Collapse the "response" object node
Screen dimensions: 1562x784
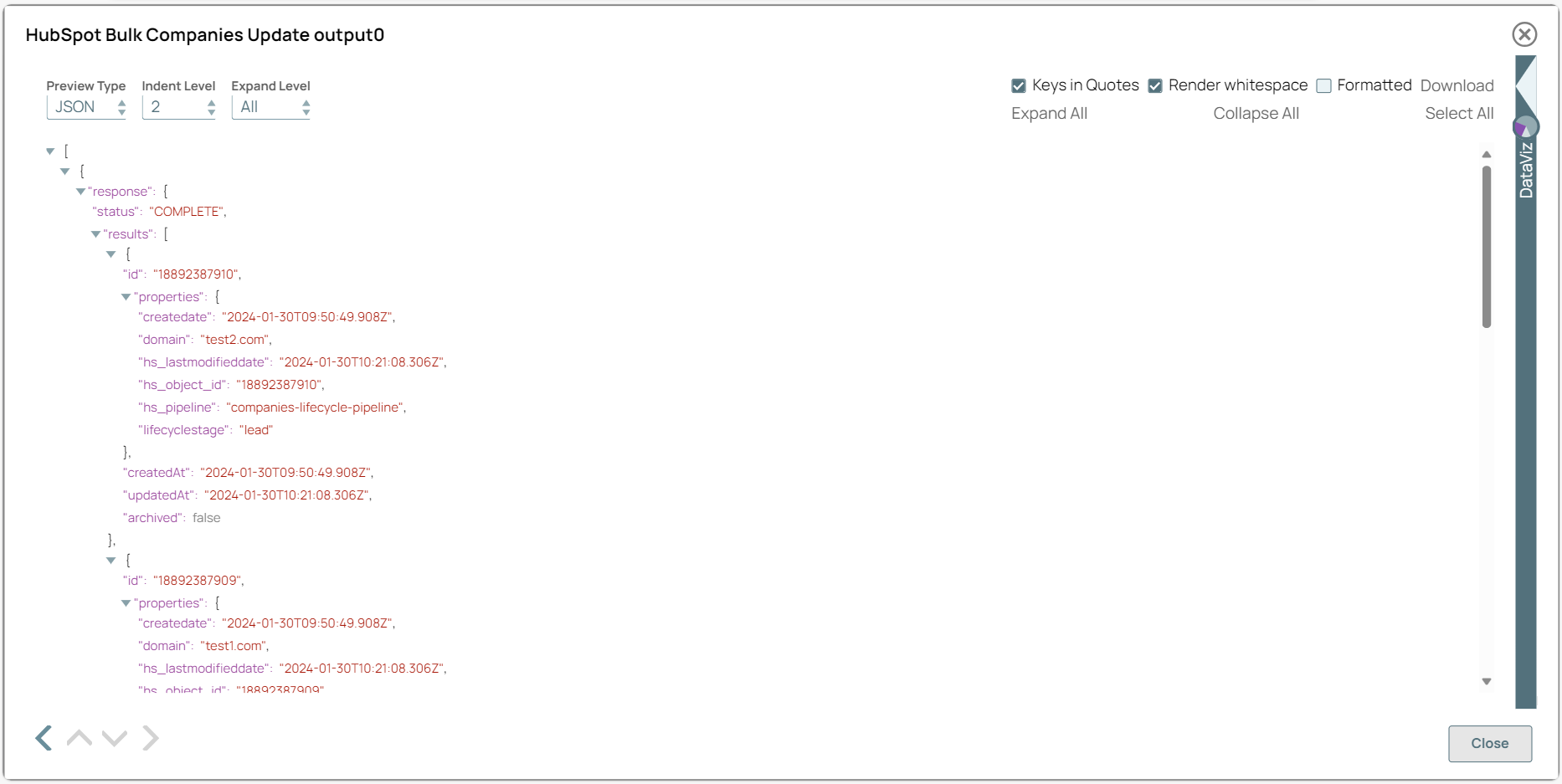81,192
